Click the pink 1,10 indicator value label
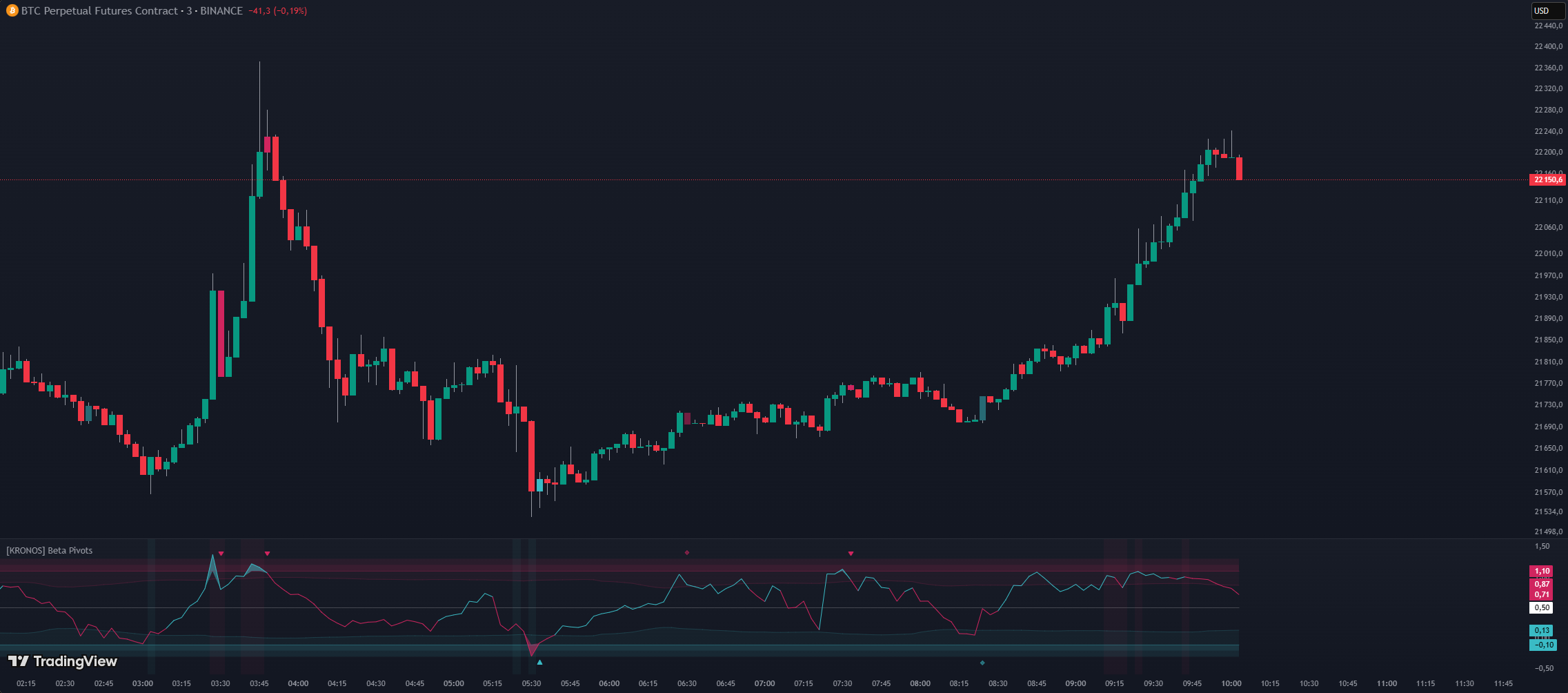The width and height of the screenshot is (1568, 693). coord(1542,572)
